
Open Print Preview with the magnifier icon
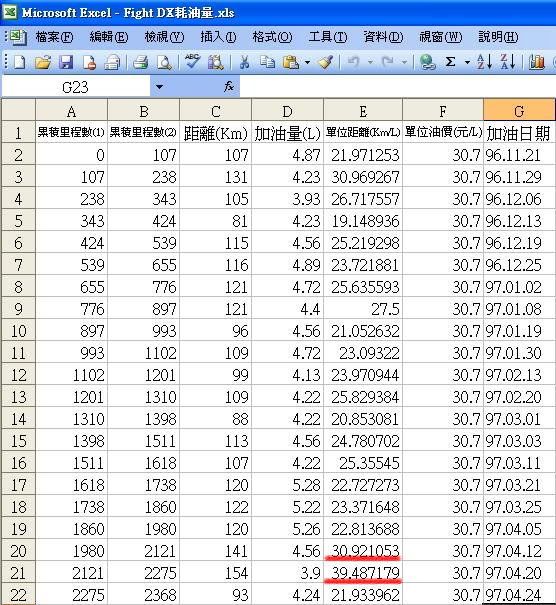(164, 62)
